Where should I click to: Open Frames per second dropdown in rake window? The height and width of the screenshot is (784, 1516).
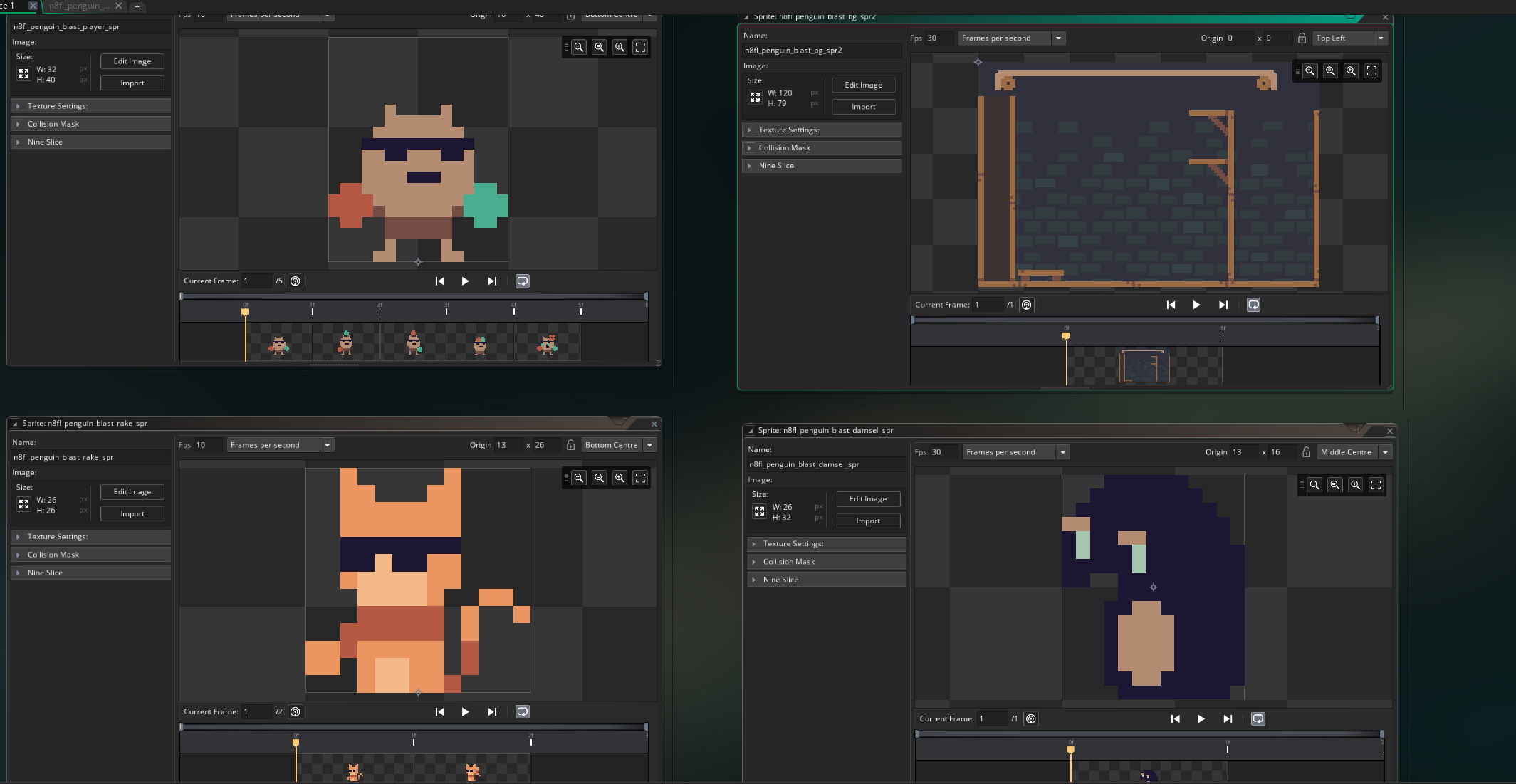pos(281,445)
